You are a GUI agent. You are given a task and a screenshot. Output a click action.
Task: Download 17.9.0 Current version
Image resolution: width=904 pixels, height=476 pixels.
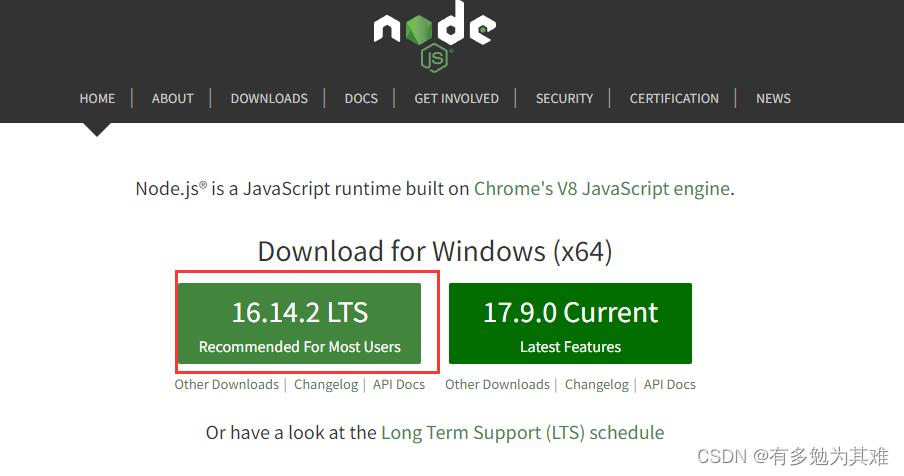pyautogui.click(x=570, y=323)
